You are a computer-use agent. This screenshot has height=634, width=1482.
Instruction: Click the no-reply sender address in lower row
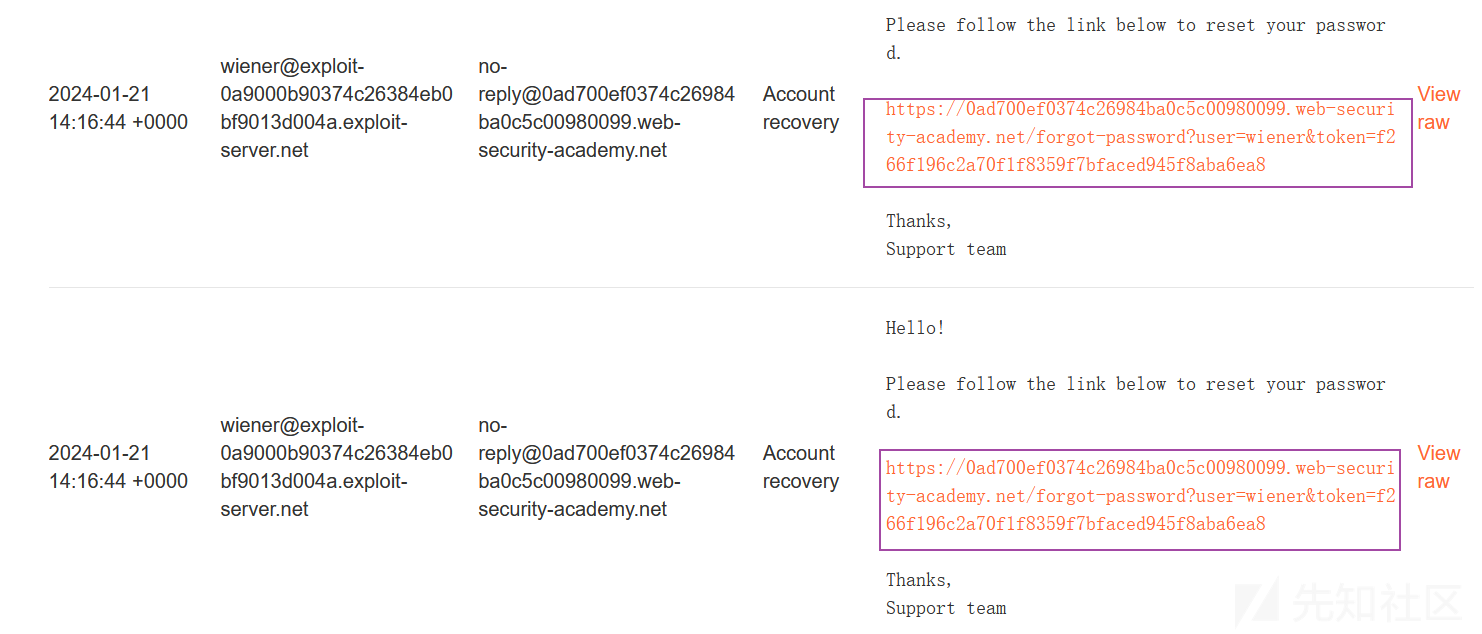606,467
